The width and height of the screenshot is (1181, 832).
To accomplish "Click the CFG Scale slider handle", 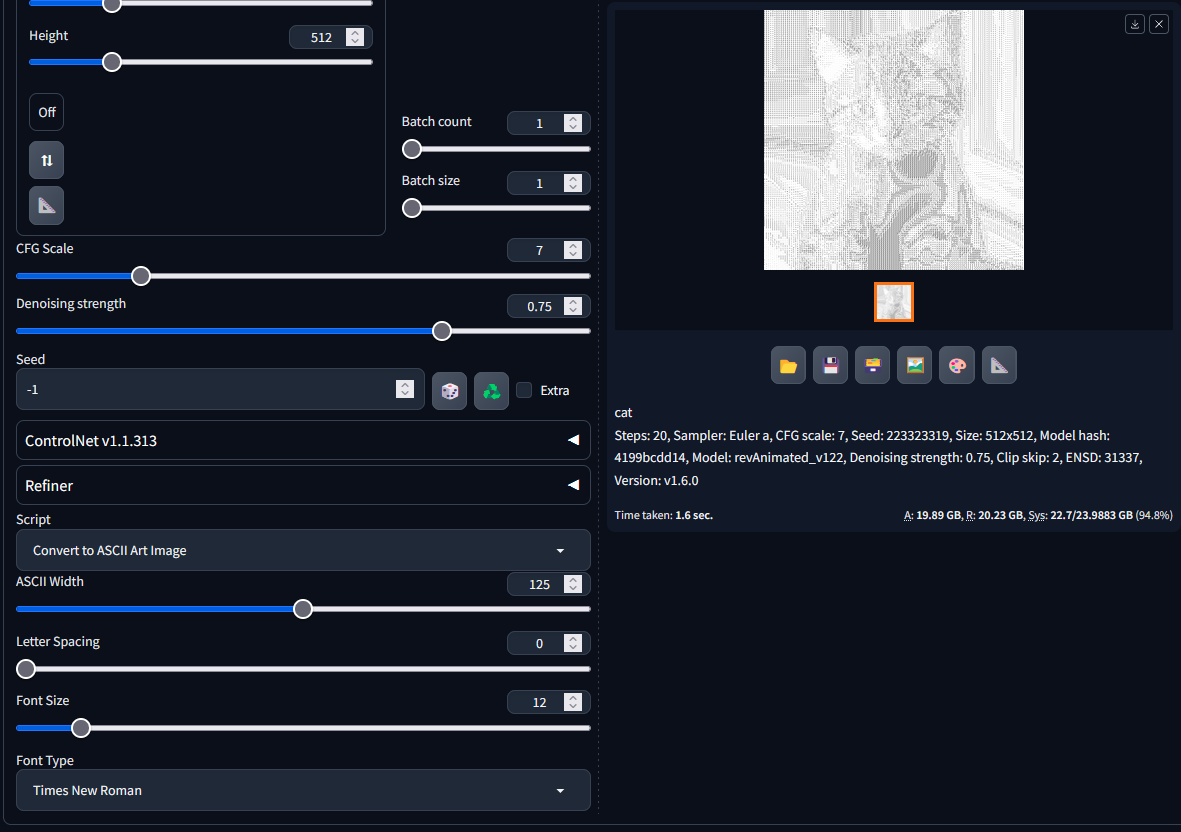I will pos(140,275).
